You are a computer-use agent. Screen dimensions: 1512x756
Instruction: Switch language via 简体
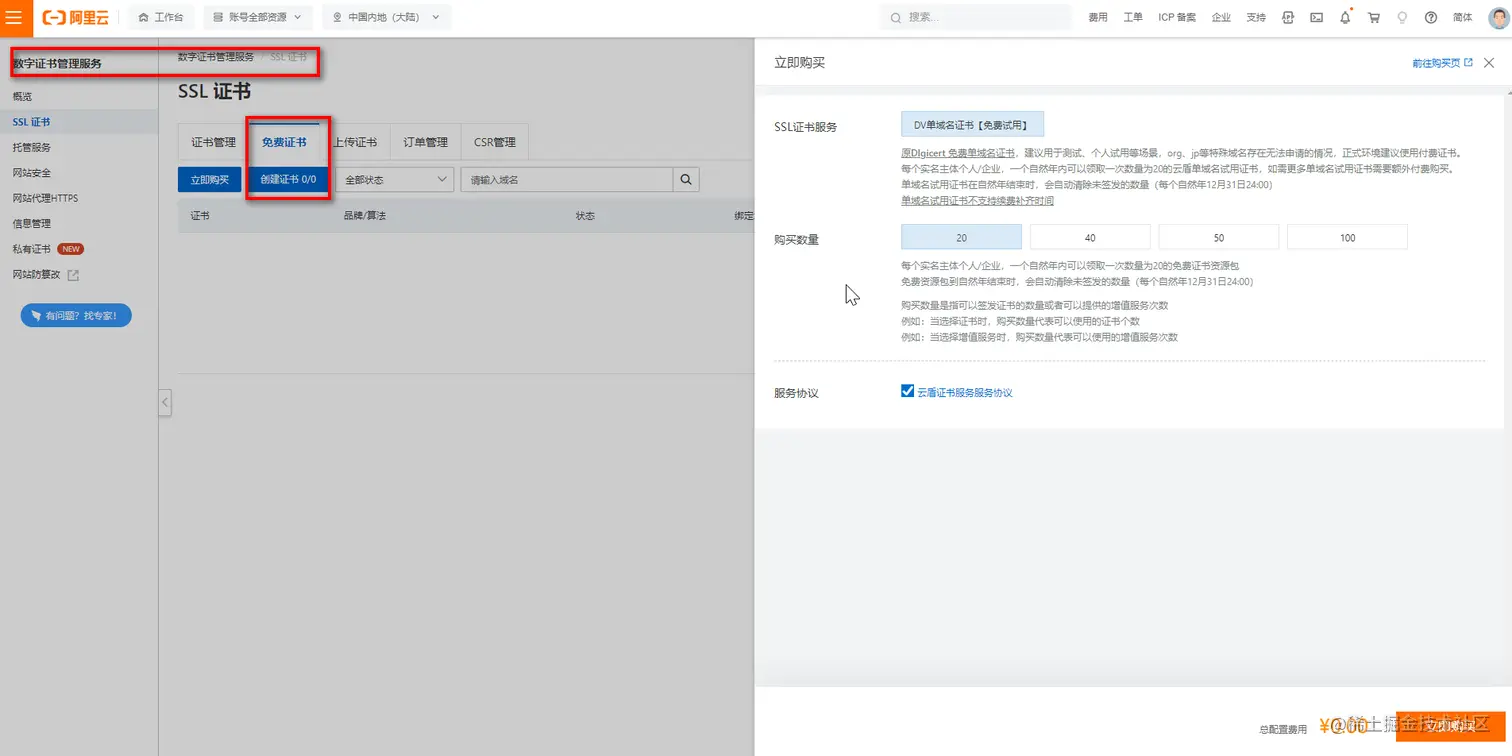coord(1462,17)
